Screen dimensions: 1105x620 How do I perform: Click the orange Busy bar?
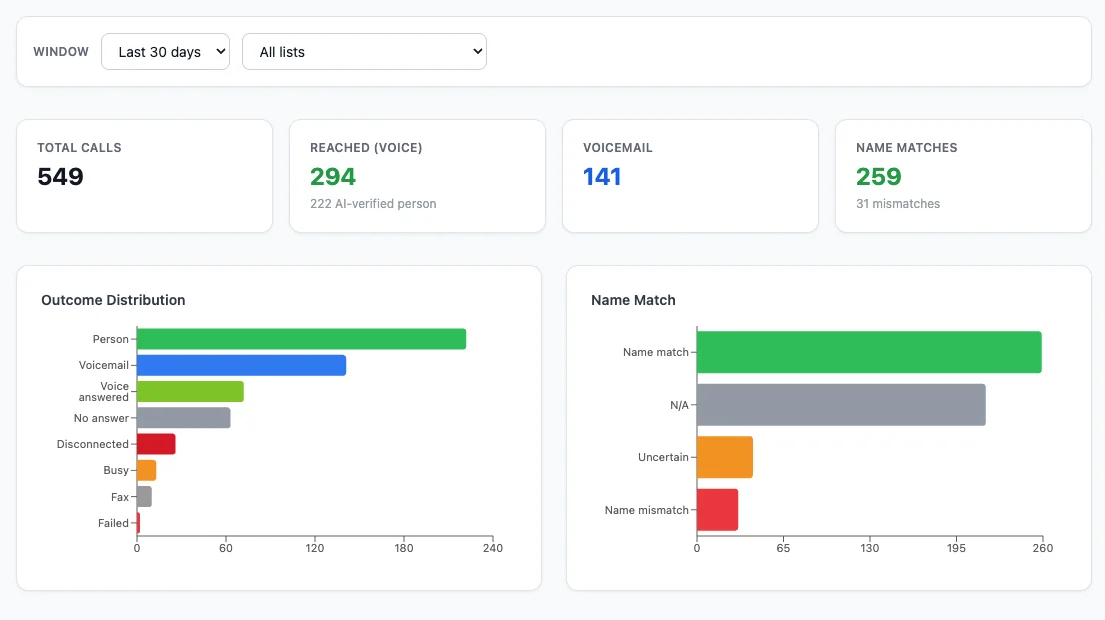(x=146, y=470)
